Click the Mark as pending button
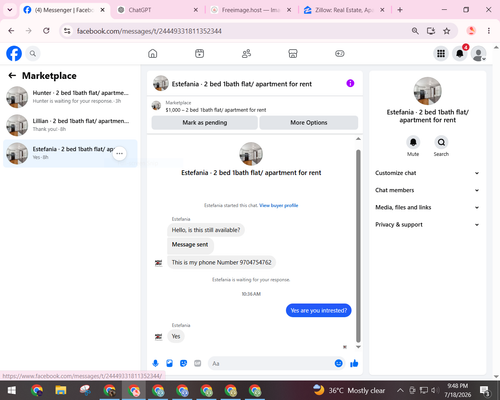The image size is (500, 400). point(204,123)
